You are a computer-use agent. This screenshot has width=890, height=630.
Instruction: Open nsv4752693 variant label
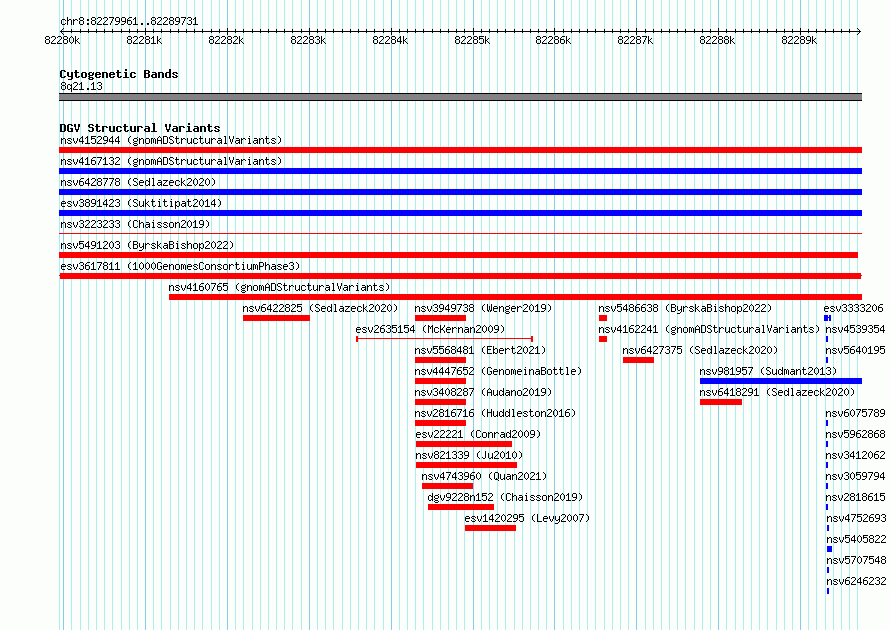856,518
